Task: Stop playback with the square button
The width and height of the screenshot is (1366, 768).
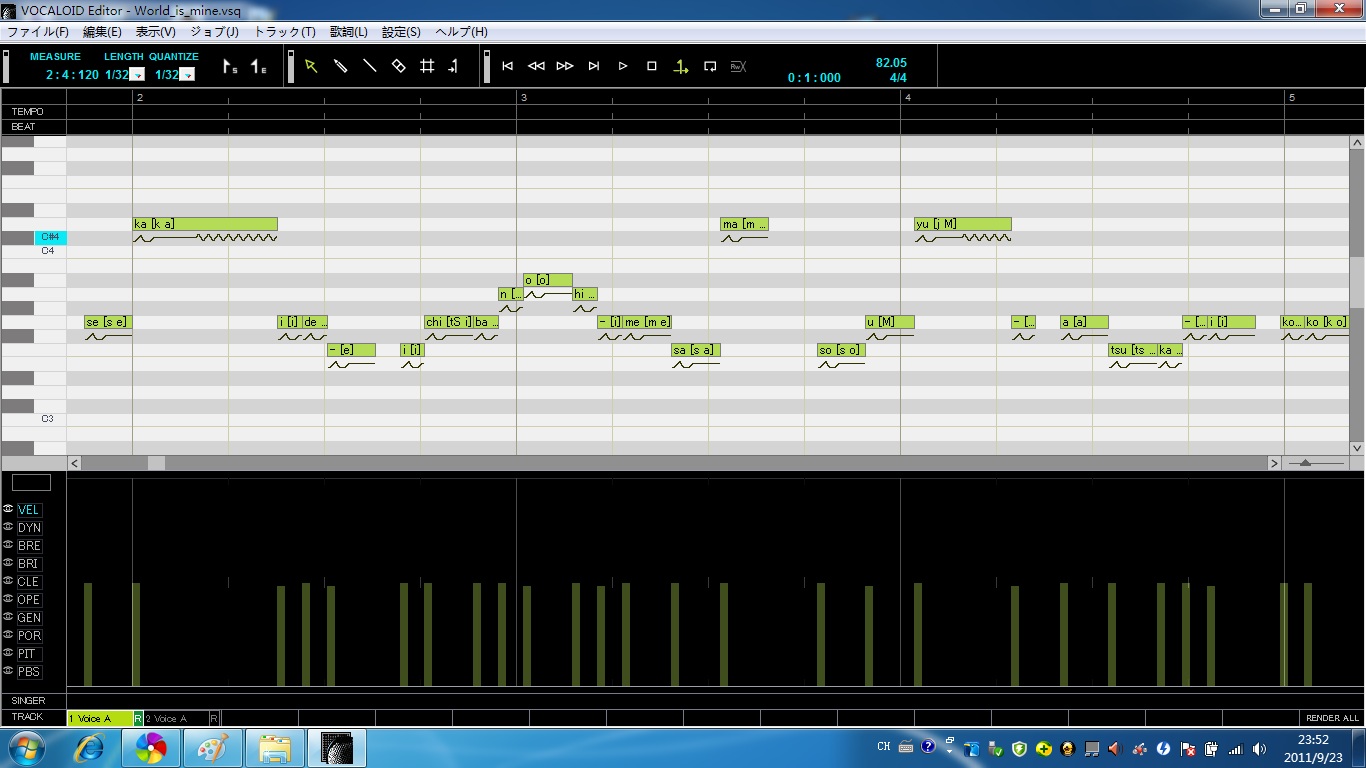Action: [x=652, y=66]
